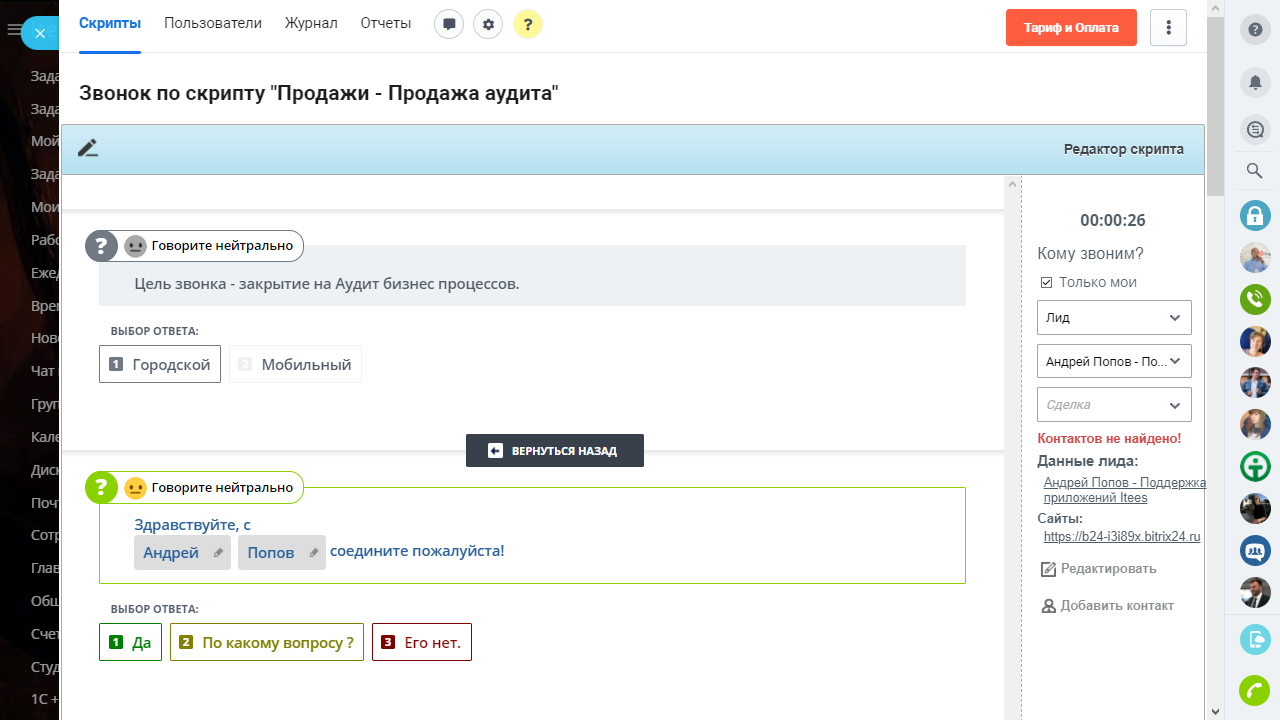The width and height of the screenshot is (1280, 720).
Task: Open the Андрей Попов - Поддержка приложений Itees link
Action: [x=1125, y=490]
